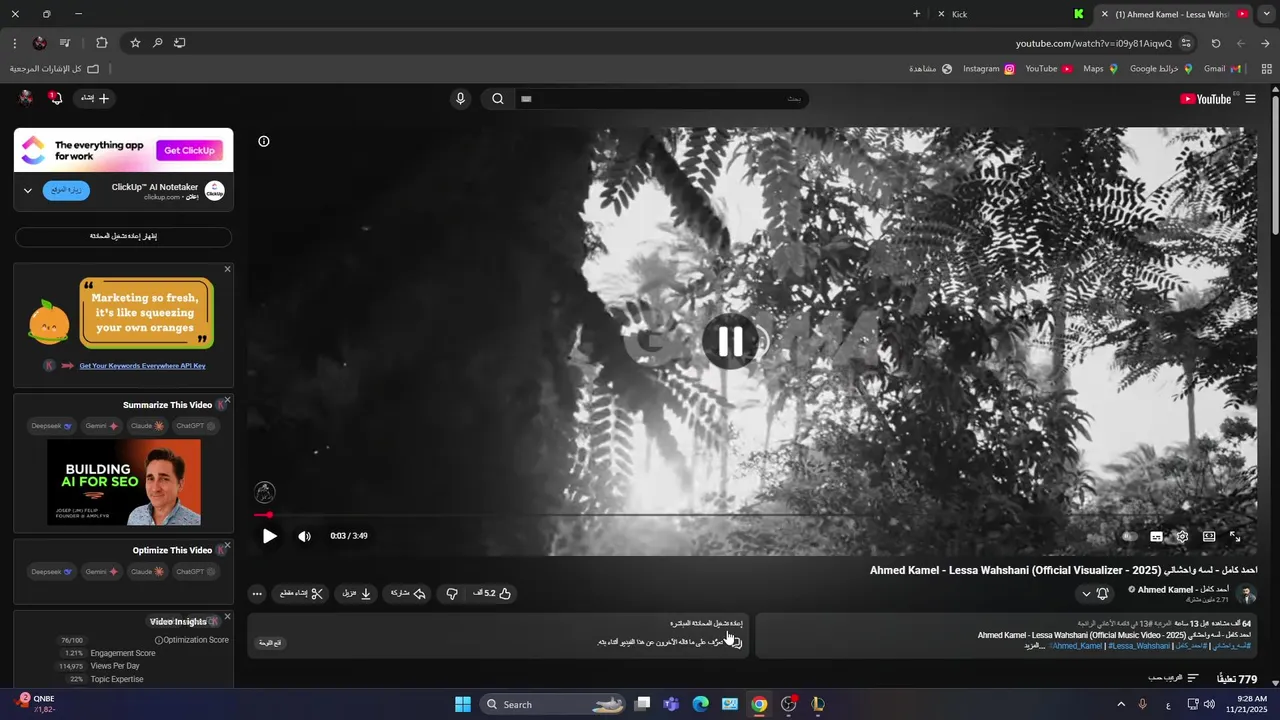The height and width of the screenshot is (720, 1280).
Task: Click Get ClickUp ad button
Action: (x=189, y=150)
